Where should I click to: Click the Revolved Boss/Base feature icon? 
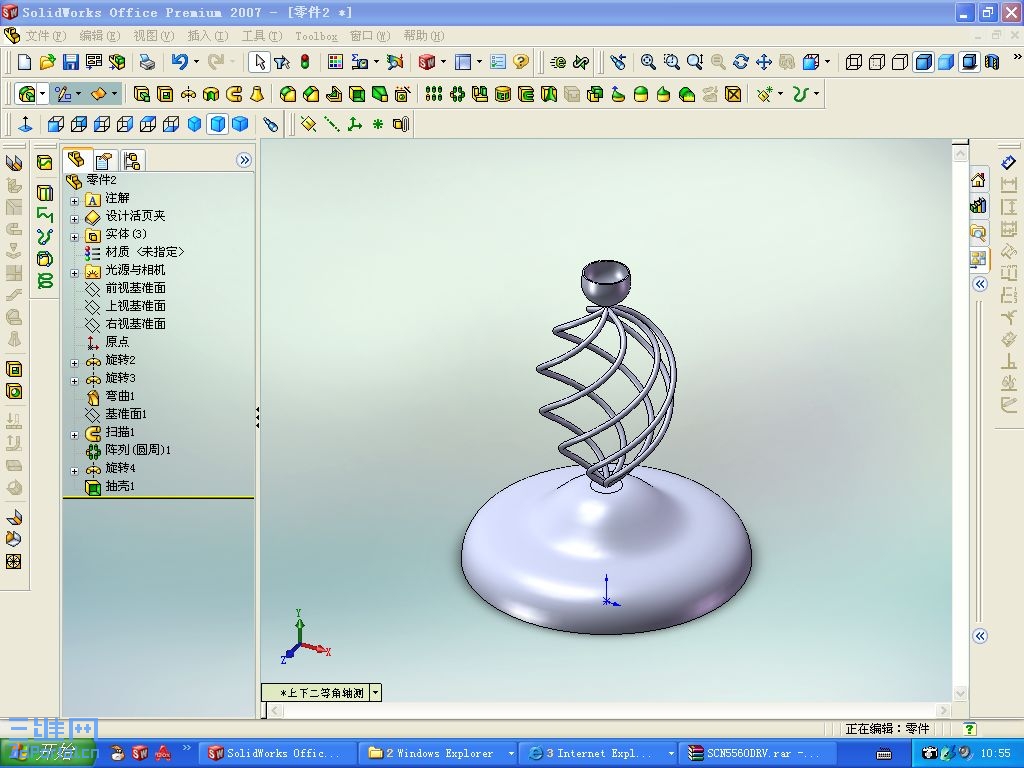pos(188,94)
